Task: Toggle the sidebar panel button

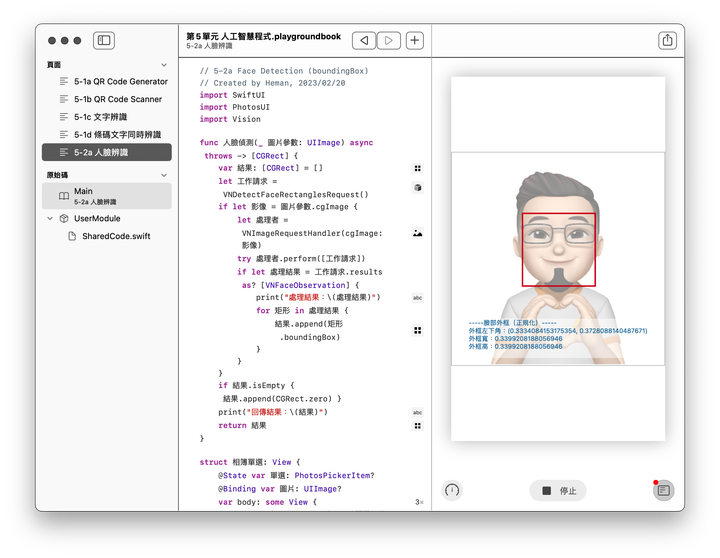Action: tap(103, 41)
